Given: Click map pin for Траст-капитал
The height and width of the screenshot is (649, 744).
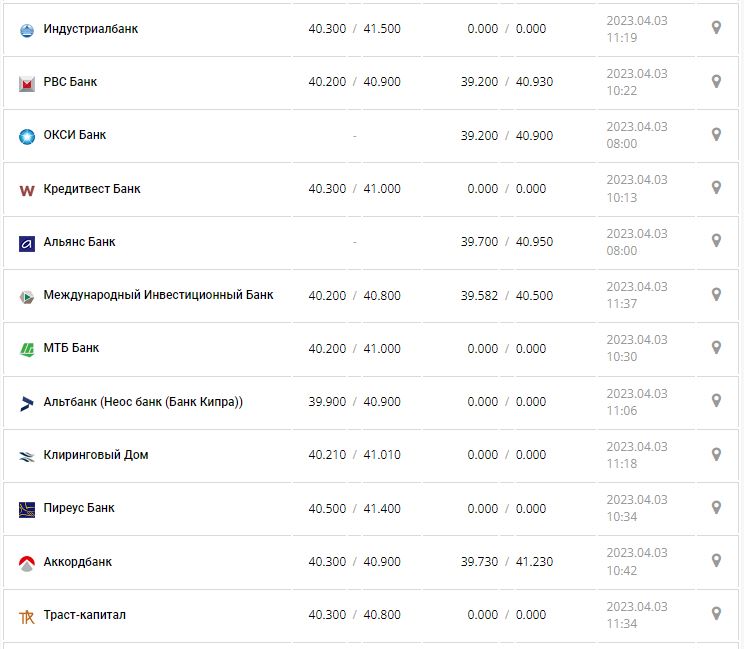Looking at the screenshot, I should point(716,613).
